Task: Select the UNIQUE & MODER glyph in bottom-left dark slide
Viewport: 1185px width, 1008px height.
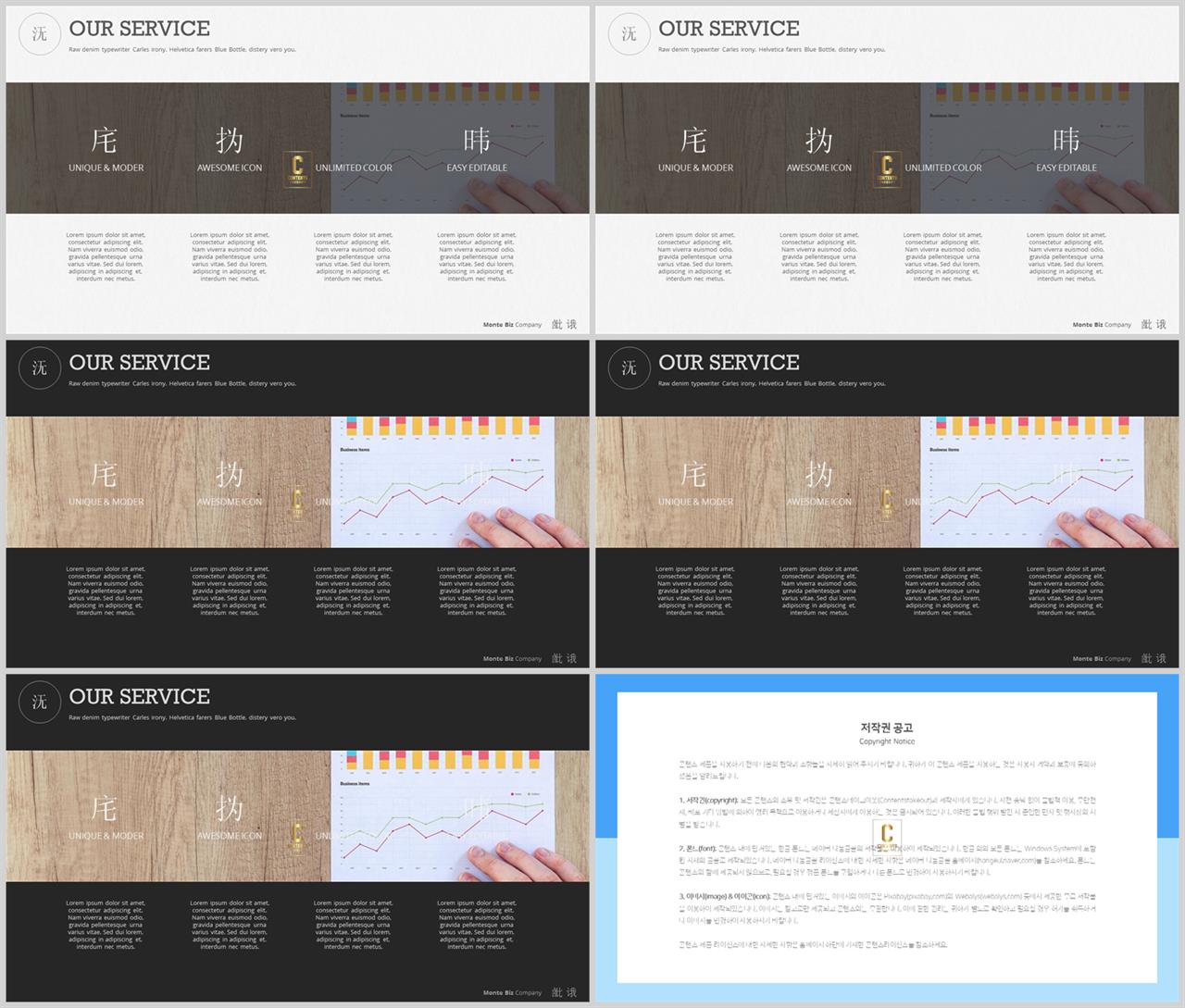Action: [105, 809]
